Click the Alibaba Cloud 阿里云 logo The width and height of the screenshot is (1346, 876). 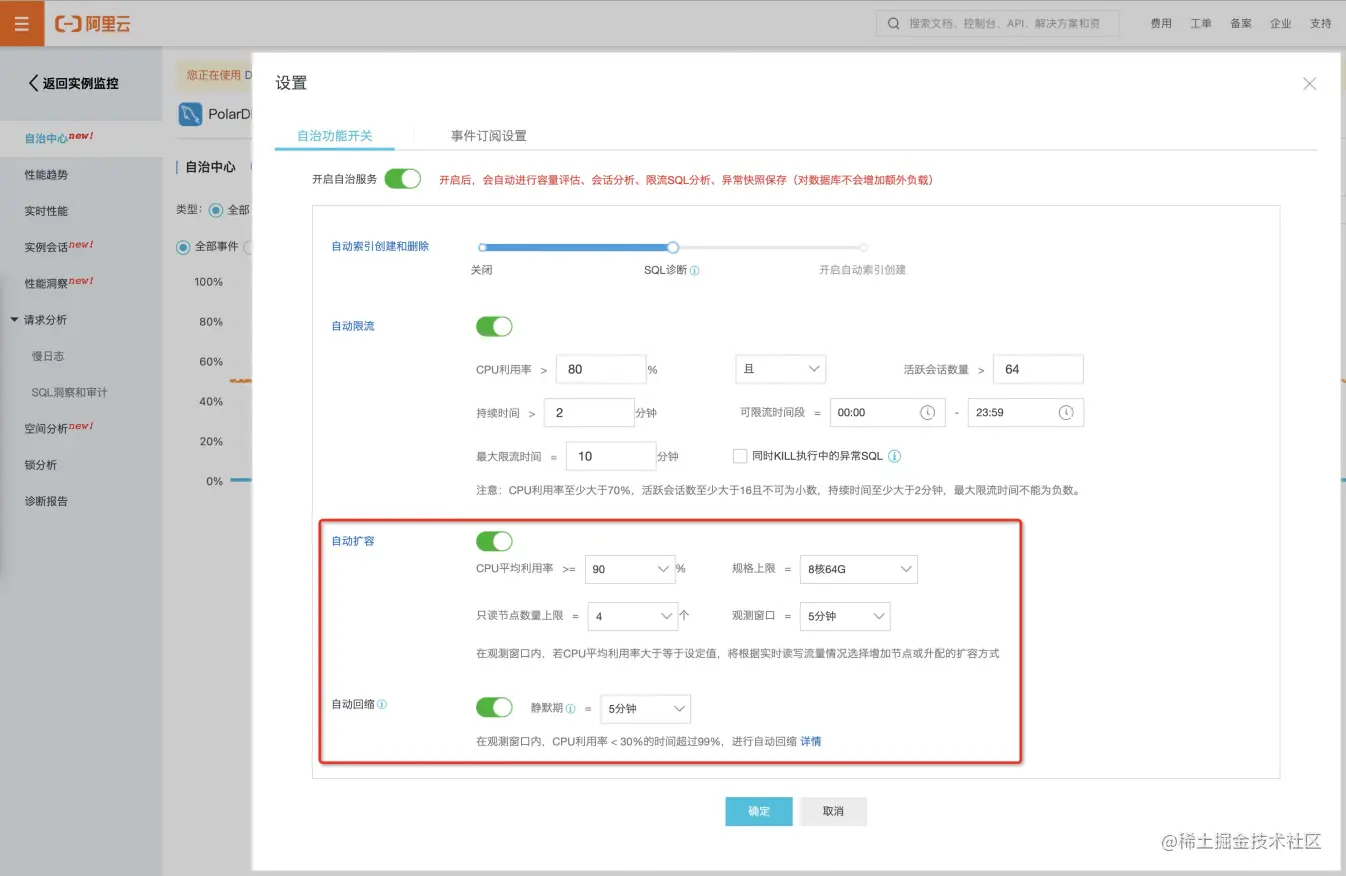coord(93,23)
